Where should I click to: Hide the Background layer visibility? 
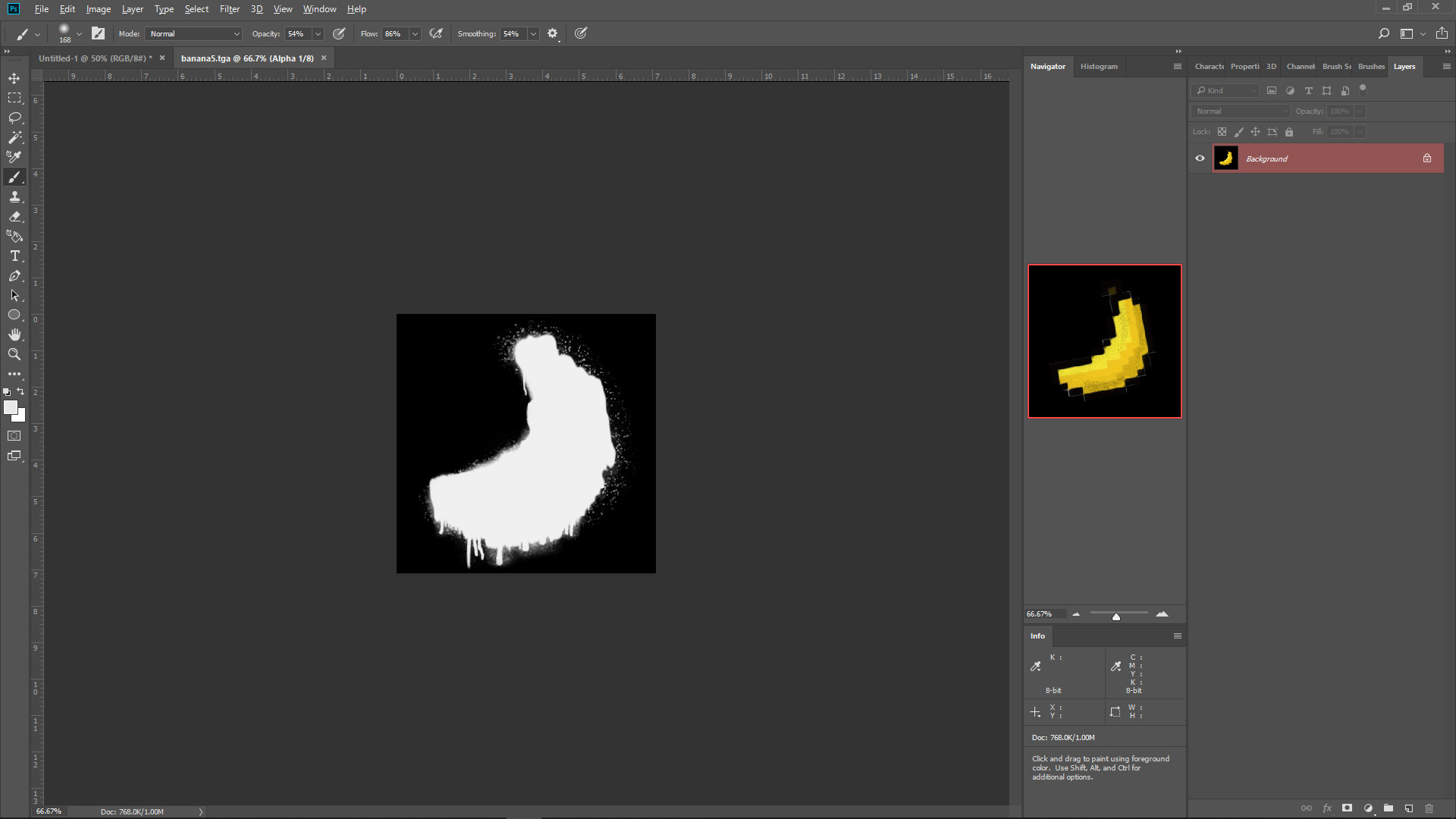pyautogui.click(x=1200, y=158)
